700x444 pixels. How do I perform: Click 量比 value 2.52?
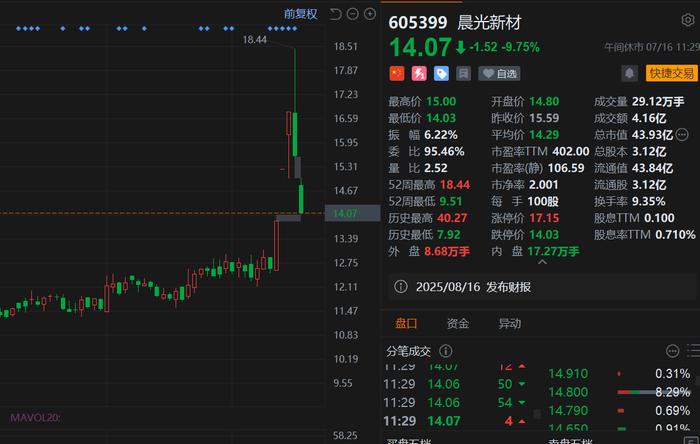click(436, 168)
